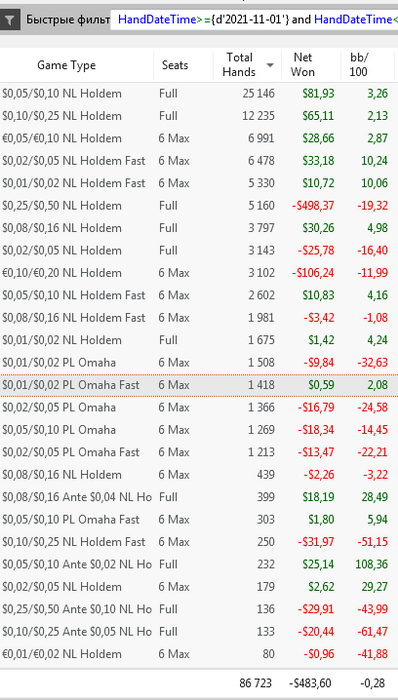The image size is (398, 700).
Task: Select the $0,01/$0,02 PL Omaha Fast row
Action: tap(199, 385)
